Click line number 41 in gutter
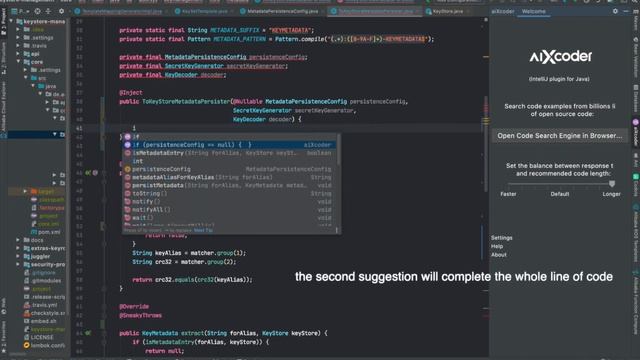 [79, 128]
